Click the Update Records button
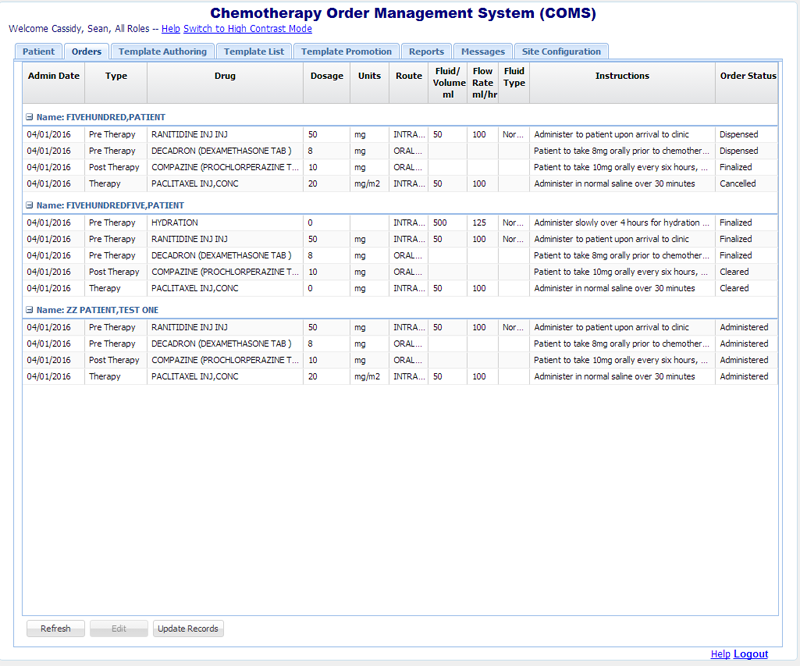This screenshot has width=800, height=666. (188, 629)
